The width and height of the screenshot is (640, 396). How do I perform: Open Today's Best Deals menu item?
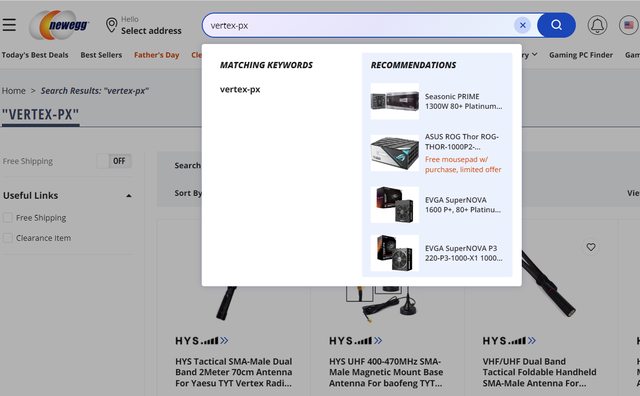35,55
